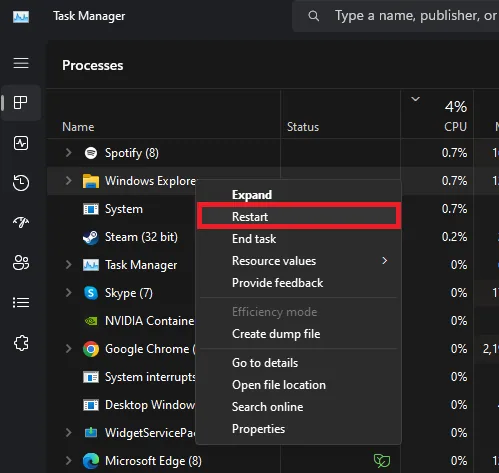Choose Provide feedback in the context menu
The image size is (499, 473).
tap(299, 283)
